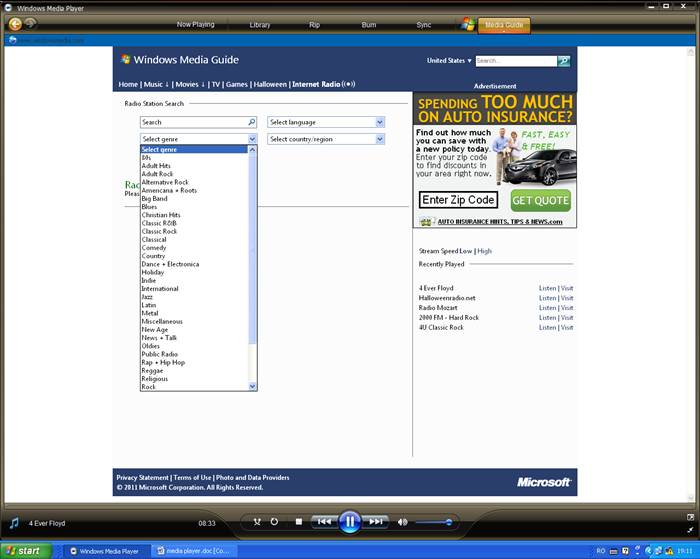Click the genre list scroll up arrow
This screenshot has width=700, height=559.
click(252, 150)
